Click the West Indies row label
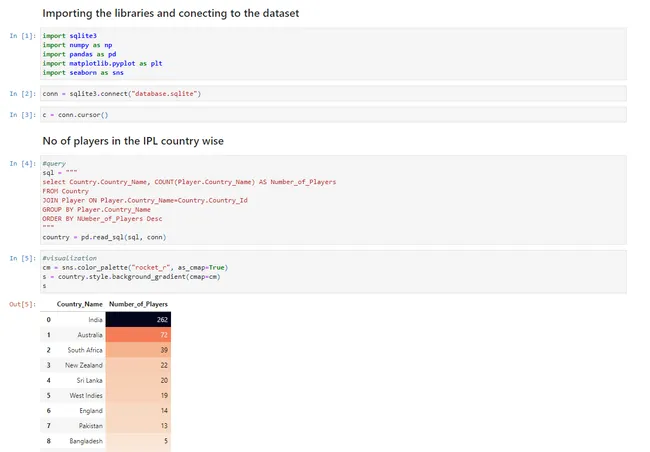The height and width of the screenshot is (452, 650). [86, 395]
